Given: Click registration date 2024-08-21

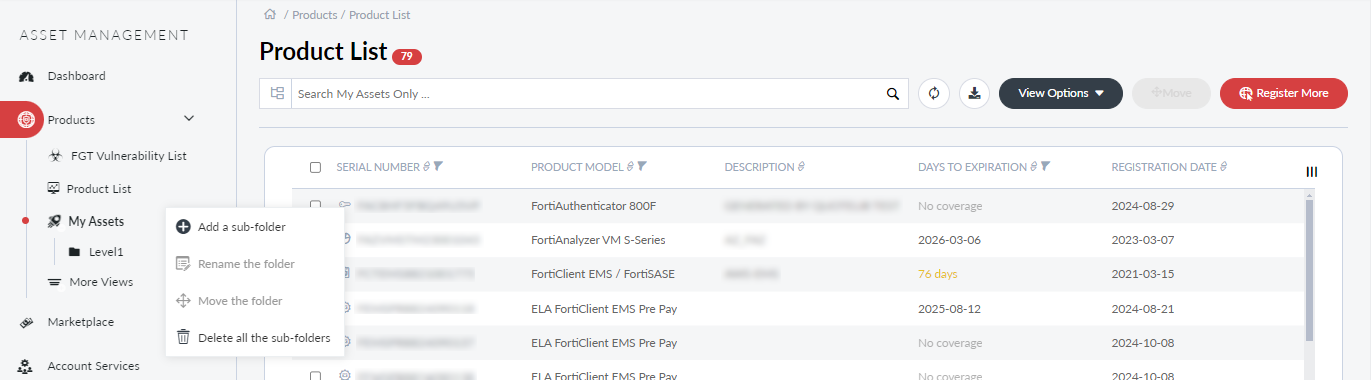Looking at the screenshot, I should click(1142, 309).
